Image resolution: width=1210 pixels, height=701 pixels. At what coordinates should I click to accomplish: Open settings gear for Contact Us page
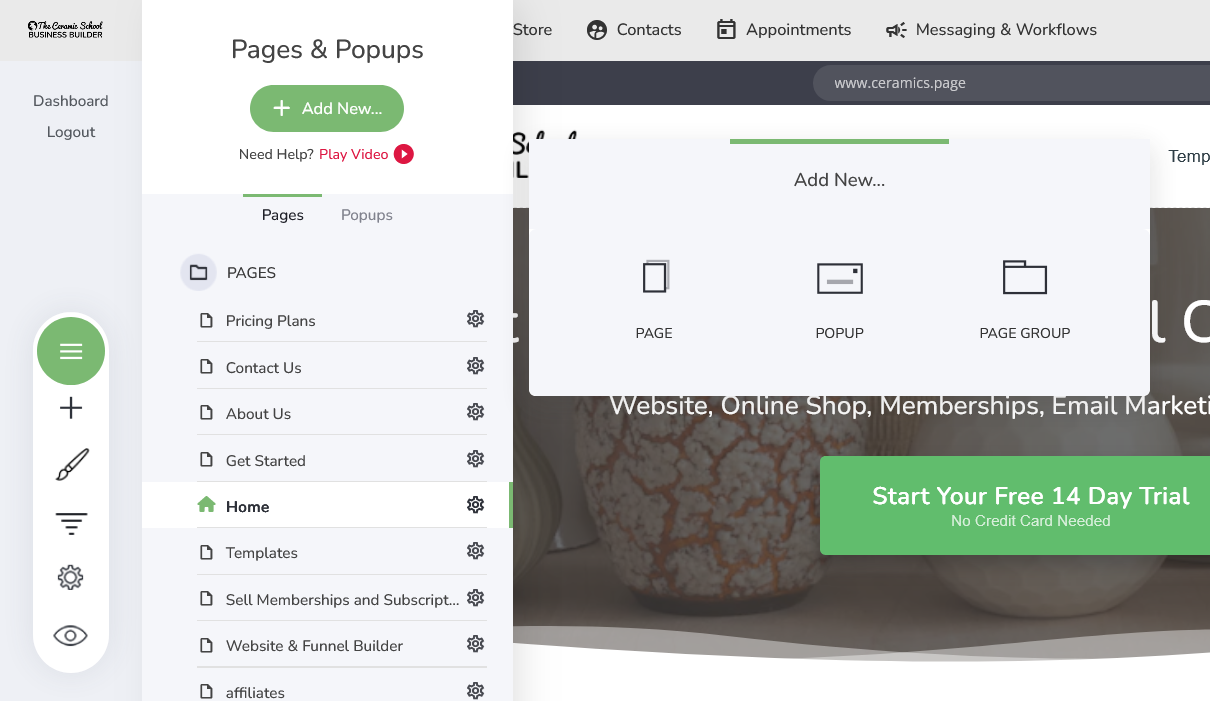[476, 366]
